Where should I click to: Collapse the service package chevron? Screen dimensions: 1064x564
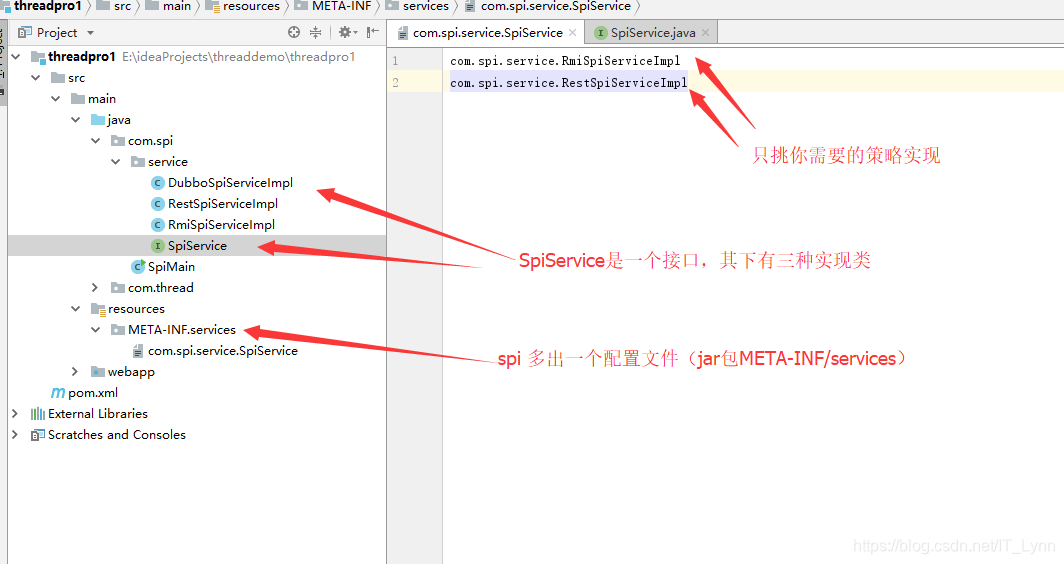coord(115,162)
